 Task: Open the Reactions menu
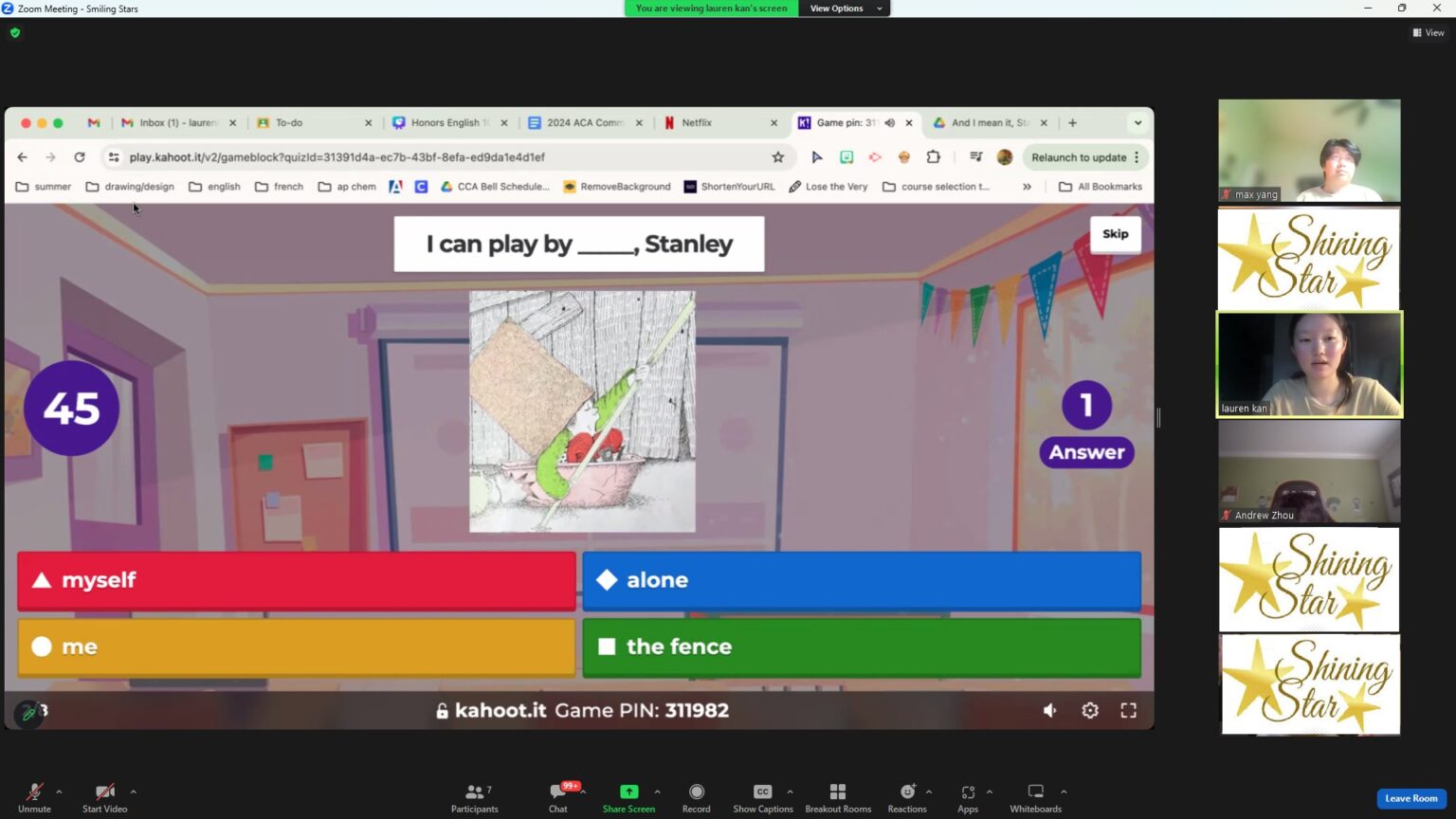tap(907, 797)
